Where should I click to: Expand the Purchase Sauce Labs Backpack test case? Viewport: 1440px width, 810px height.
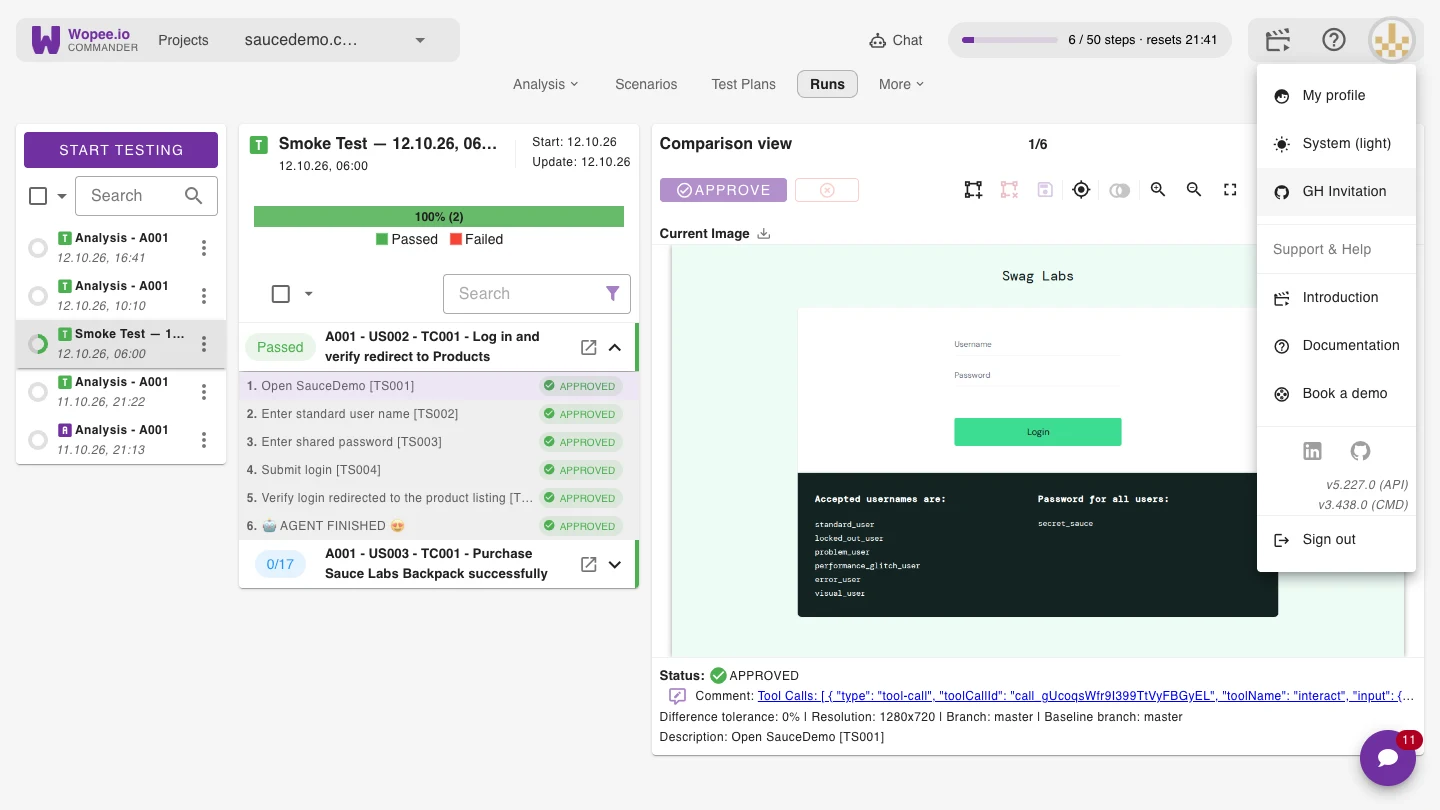[615, 564]
